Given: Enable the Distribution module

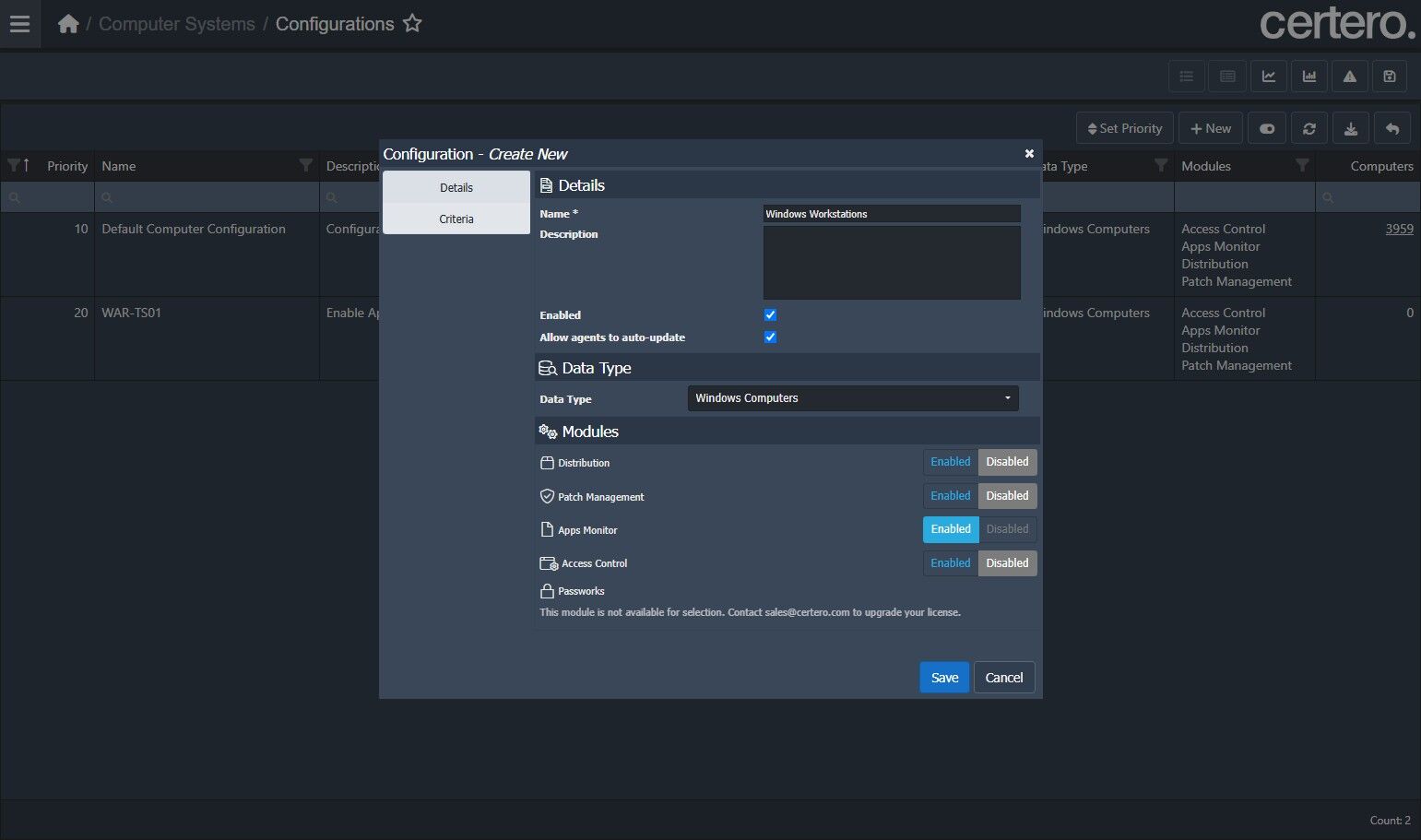Looking at the screenshot, I should pos(951,462).
